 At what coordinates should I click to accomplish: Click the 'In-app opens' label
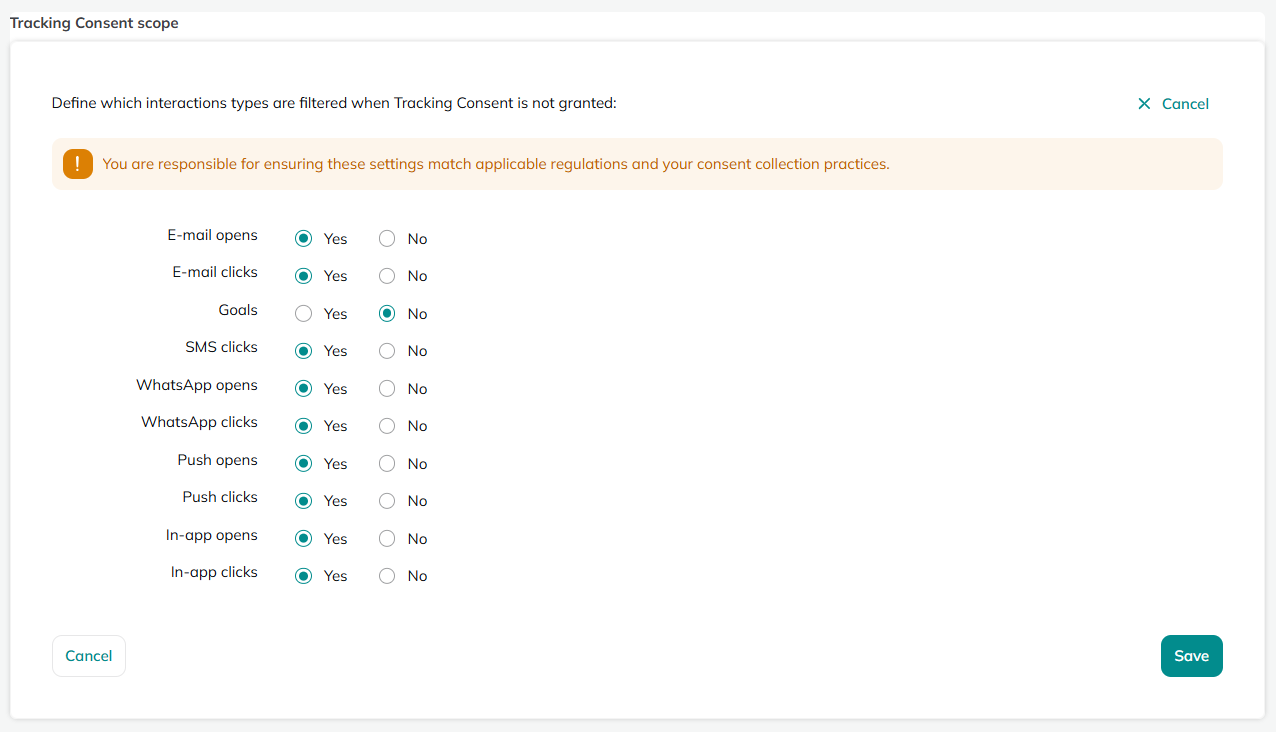[x=212, y=535]
